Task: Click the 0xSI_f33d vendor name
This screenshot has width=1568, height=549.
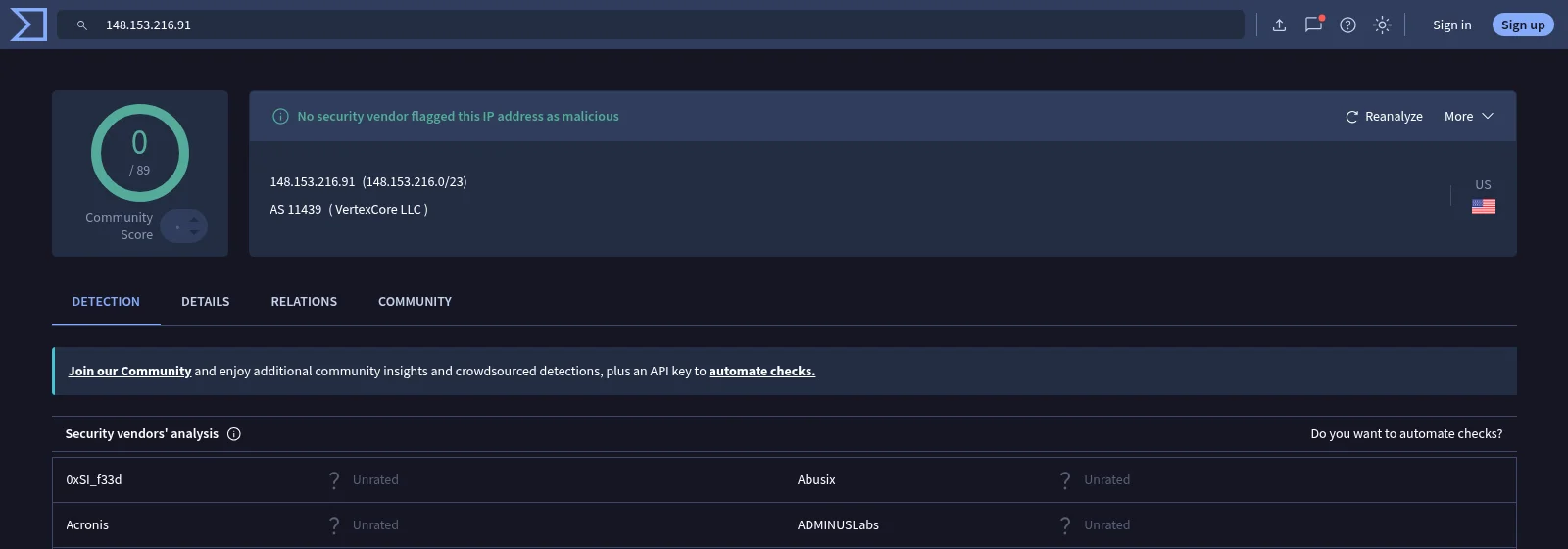Action: 94,479
